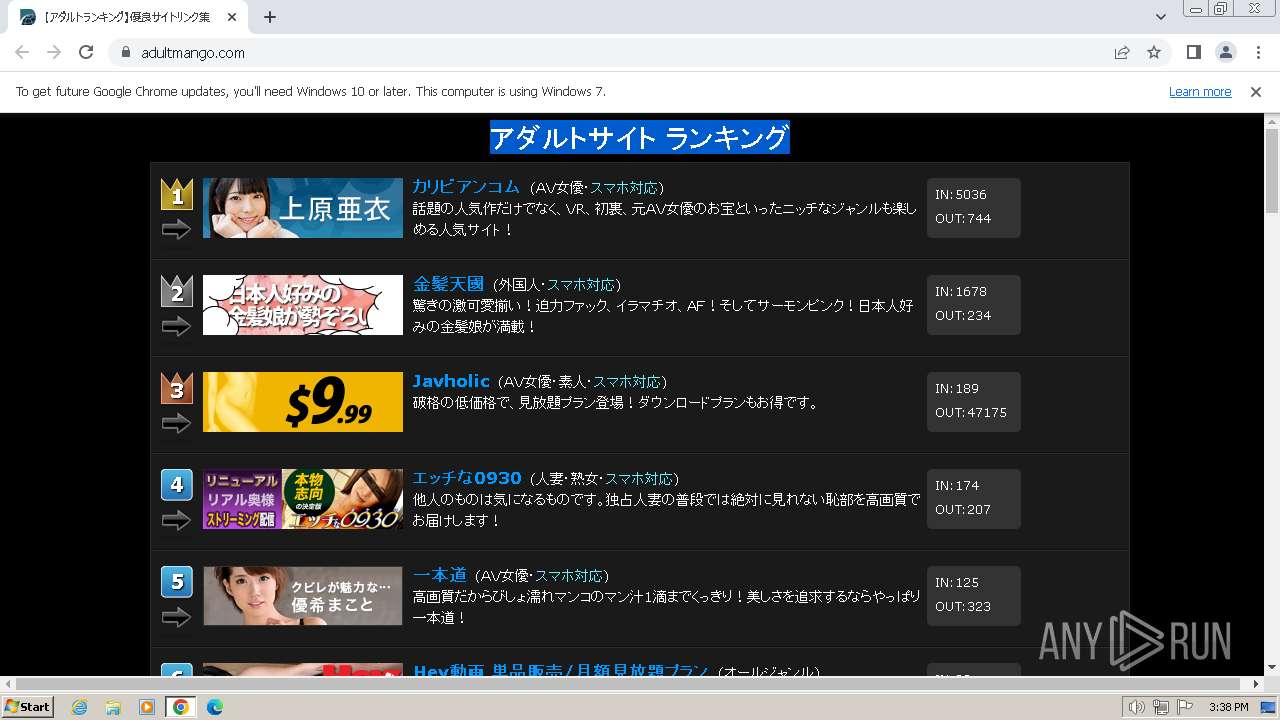Open the 金髪天國 link

pos(448,284)
